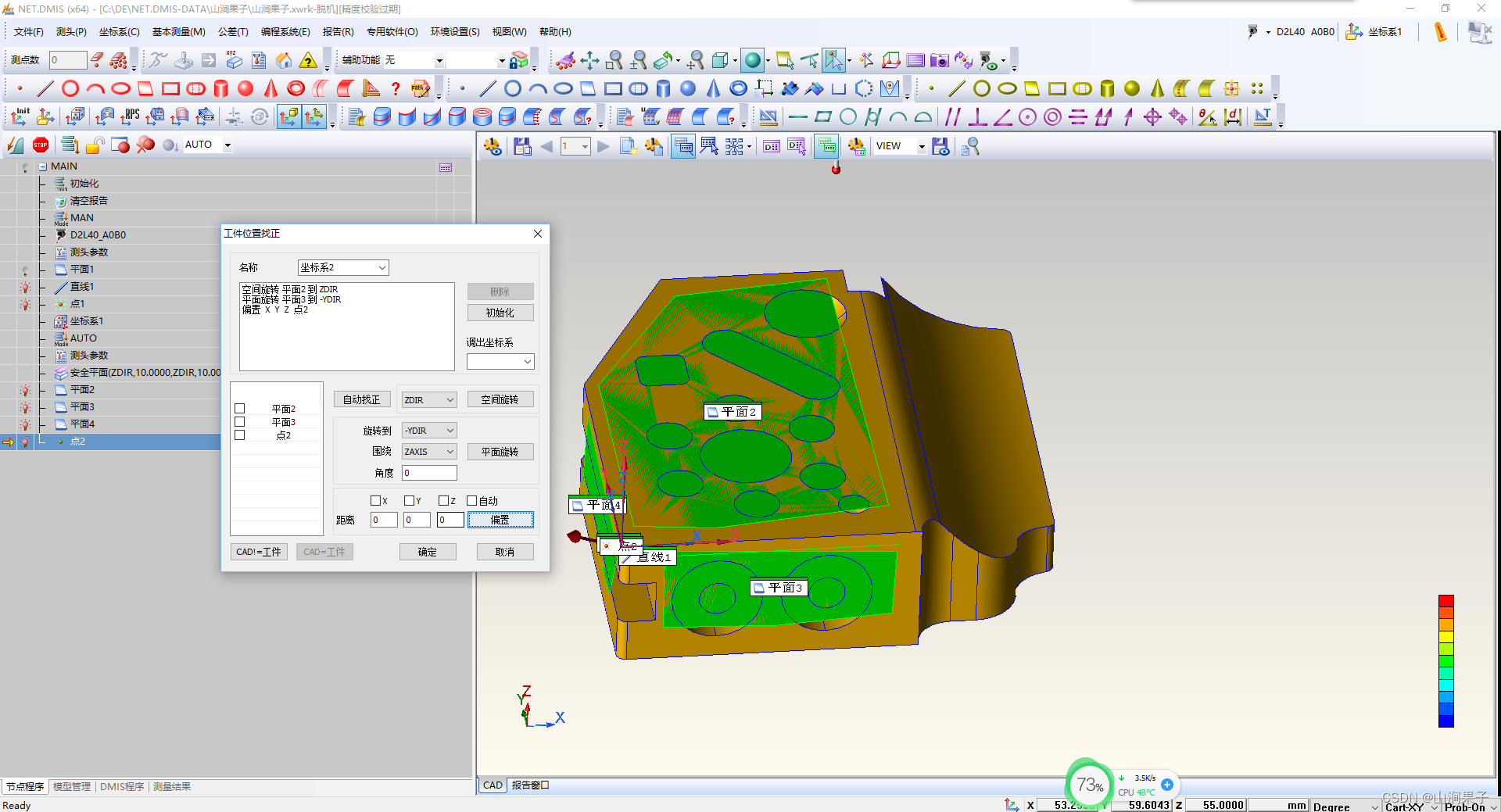Enable the Z offset checkbox
This screenshot has height=812, width=1501.
click(443, 501)
